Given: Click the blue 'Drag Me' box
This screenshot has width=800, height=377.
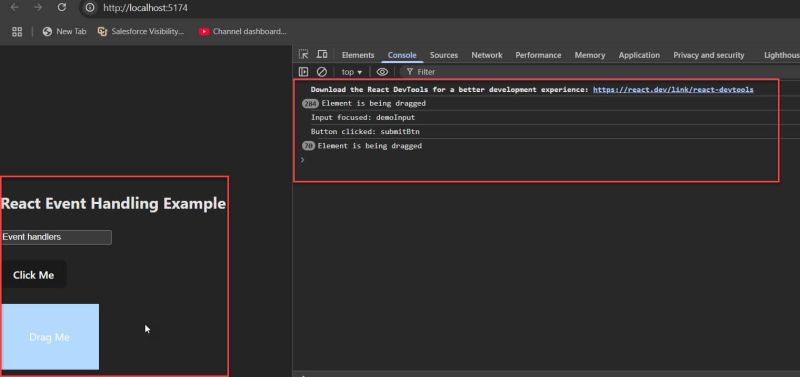Looking at the screenshot, I should 50,337.
